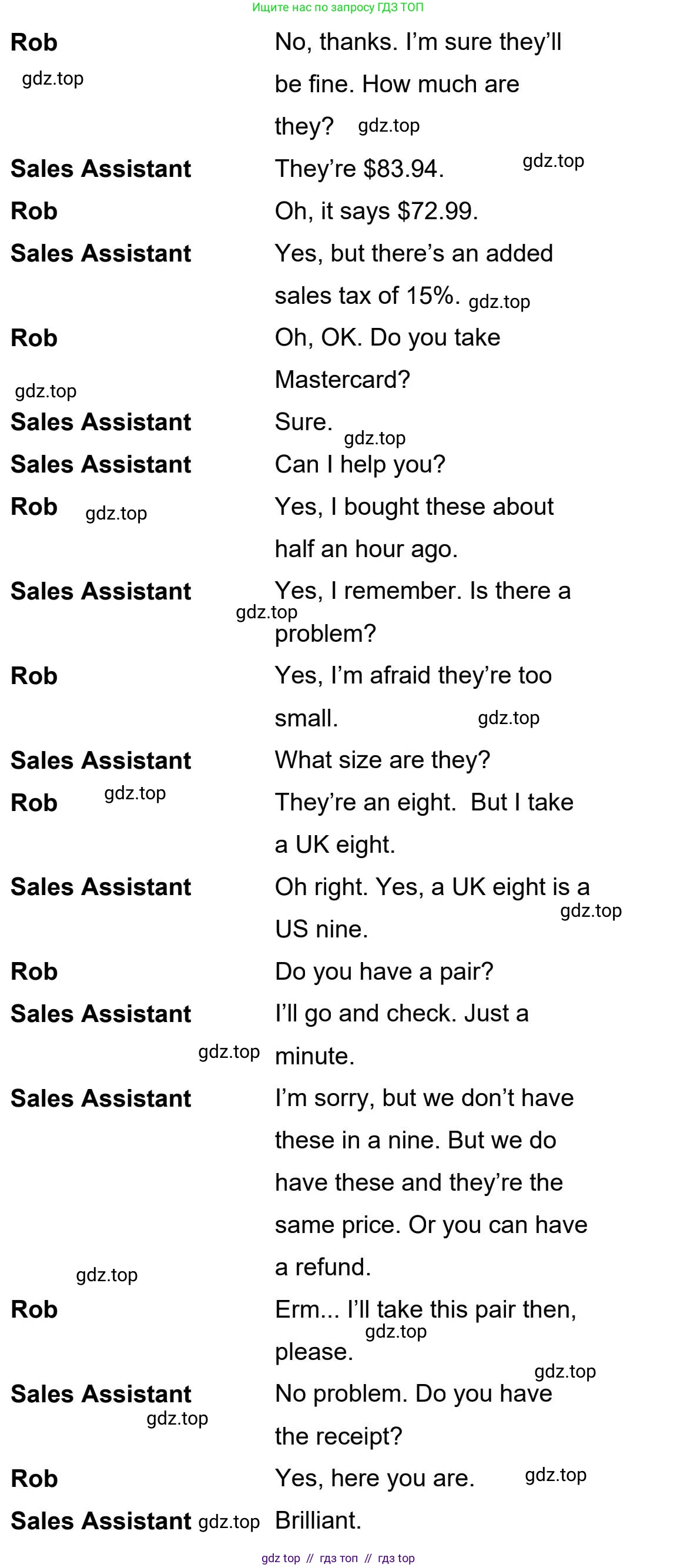Click the "гдз top" footer link
Viewport: 677px width, 1568px height.
396,1557
